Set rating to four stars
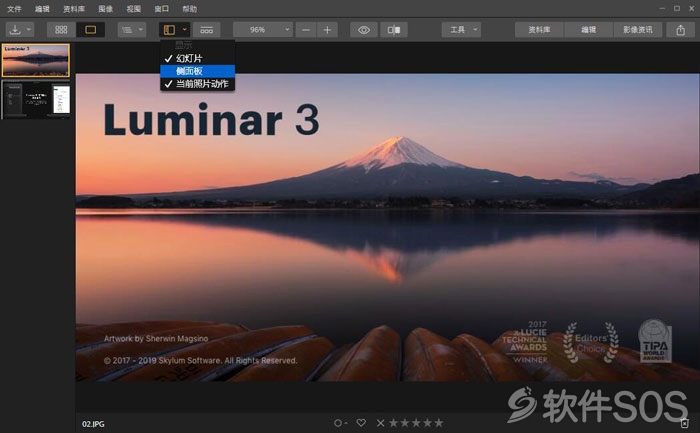 (x=428, y=422)
